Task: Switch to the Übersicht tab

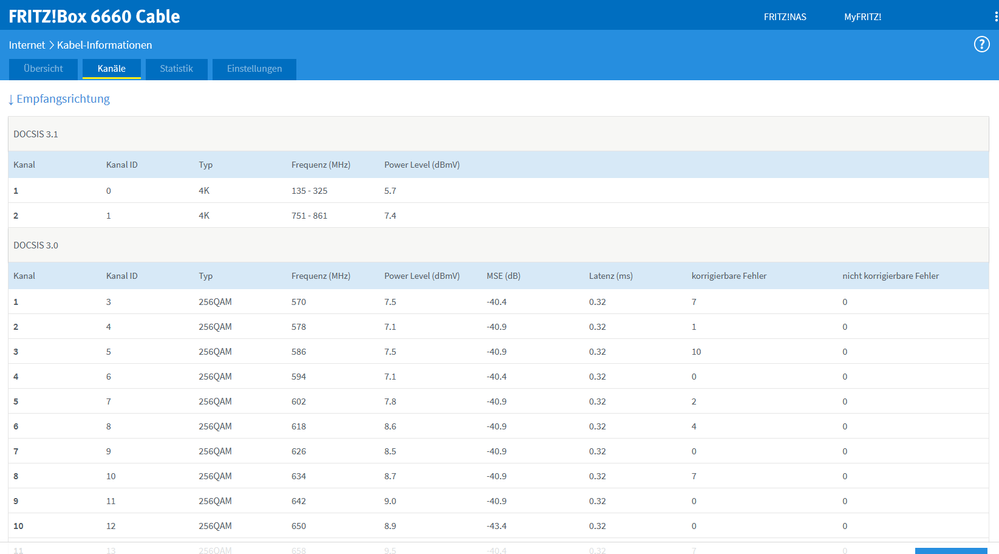Action: coord(43,69)
